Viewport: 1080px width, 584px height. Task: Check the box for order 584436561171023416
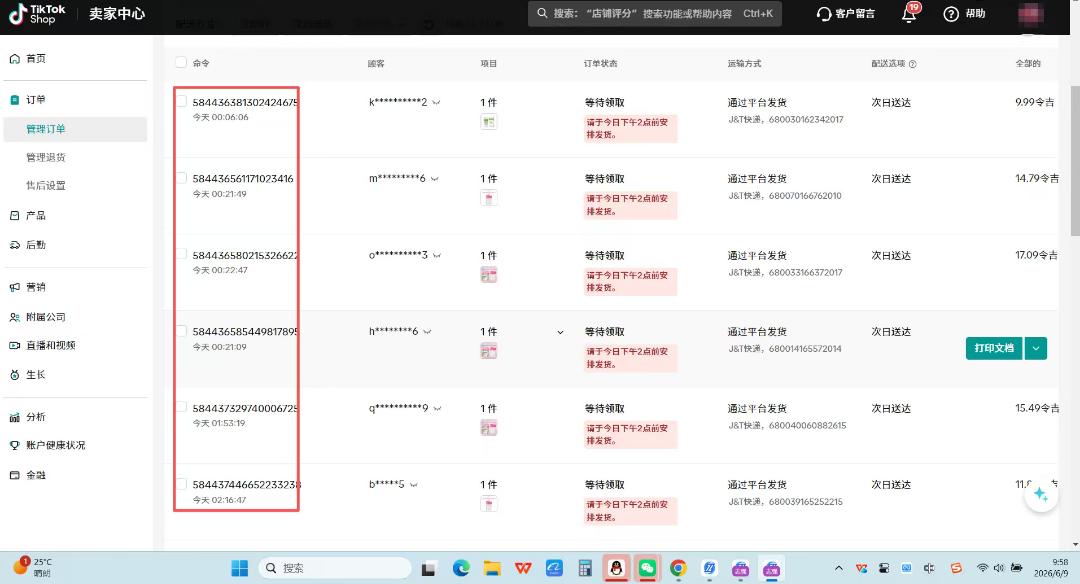[x=181, y=178]
